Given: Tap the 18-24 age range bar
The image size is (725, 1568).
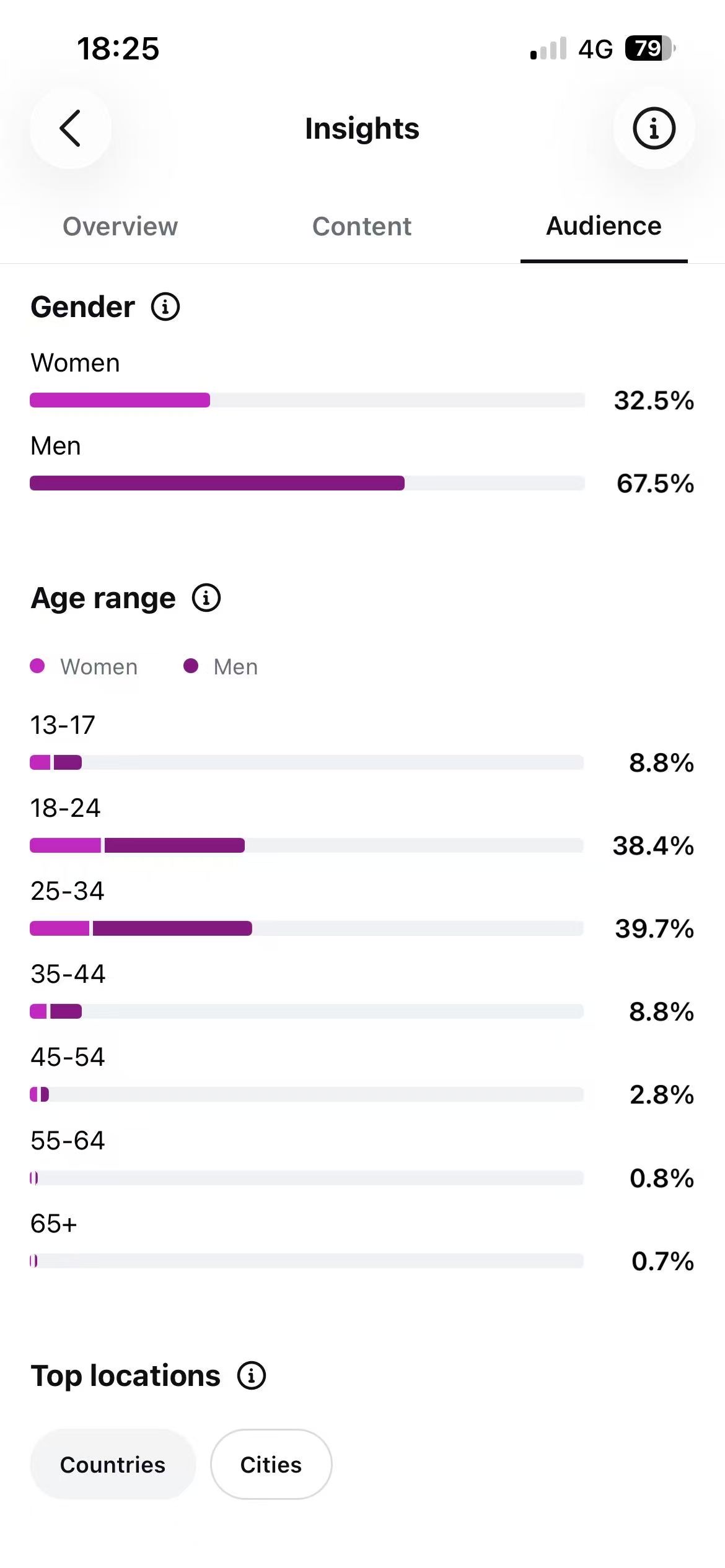Looking at the screenshot, I should click(307, 845).
